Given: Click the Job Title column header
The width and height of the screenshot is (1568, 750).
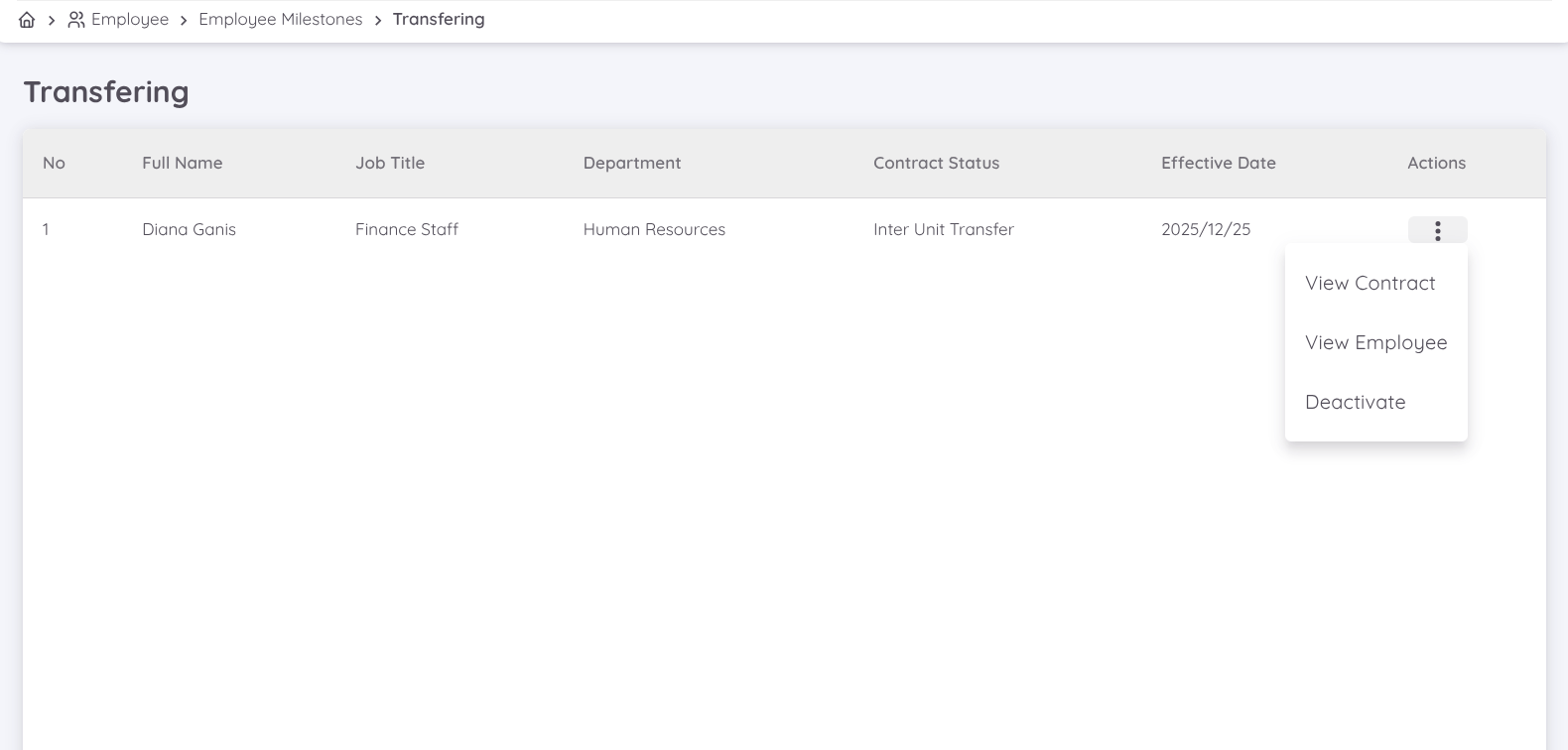Looking at the screenshot, I should click(390, 164).
